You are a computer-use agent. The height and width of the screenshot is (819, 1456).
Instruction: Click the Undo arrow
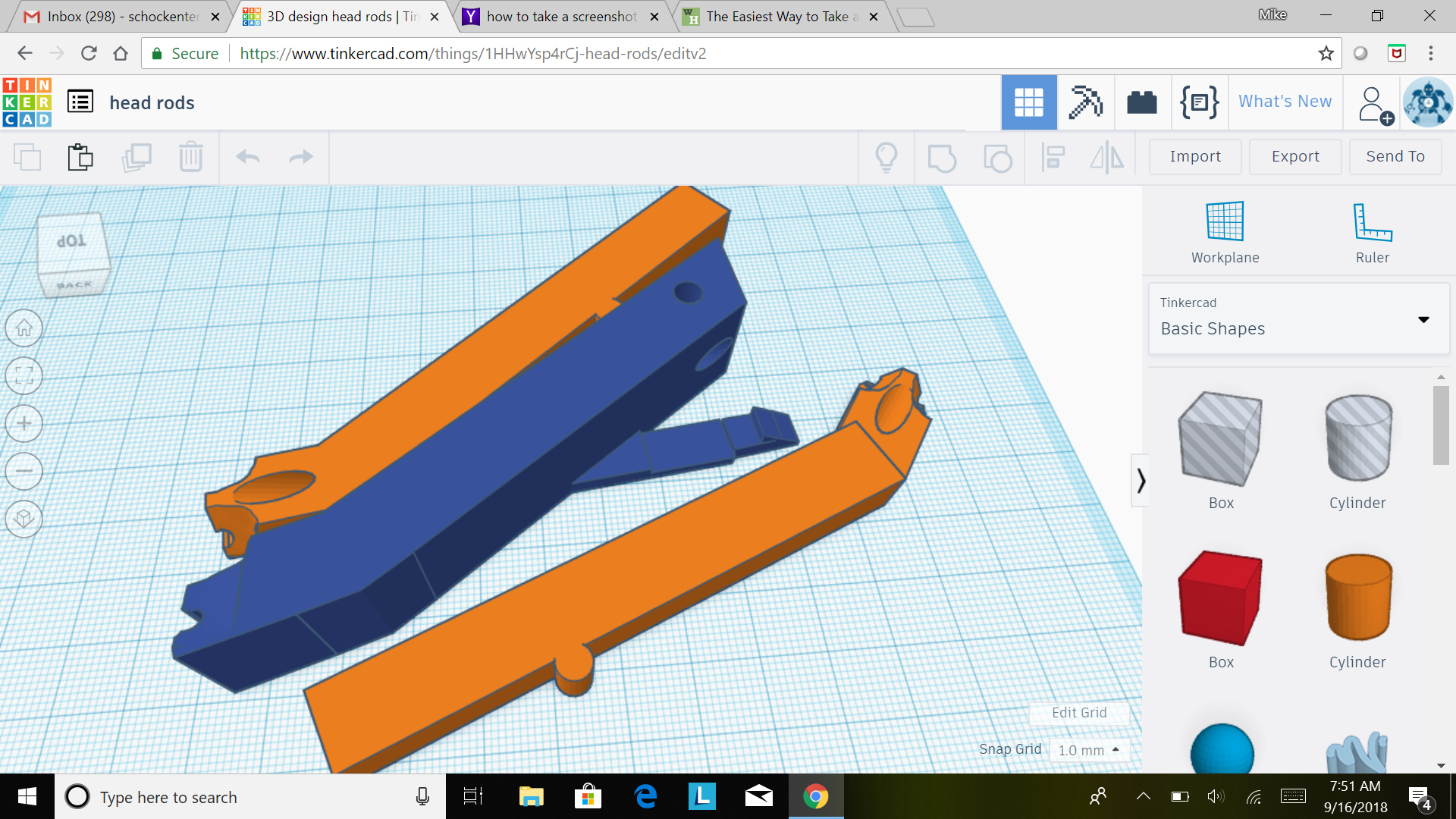tap(248, 157)
